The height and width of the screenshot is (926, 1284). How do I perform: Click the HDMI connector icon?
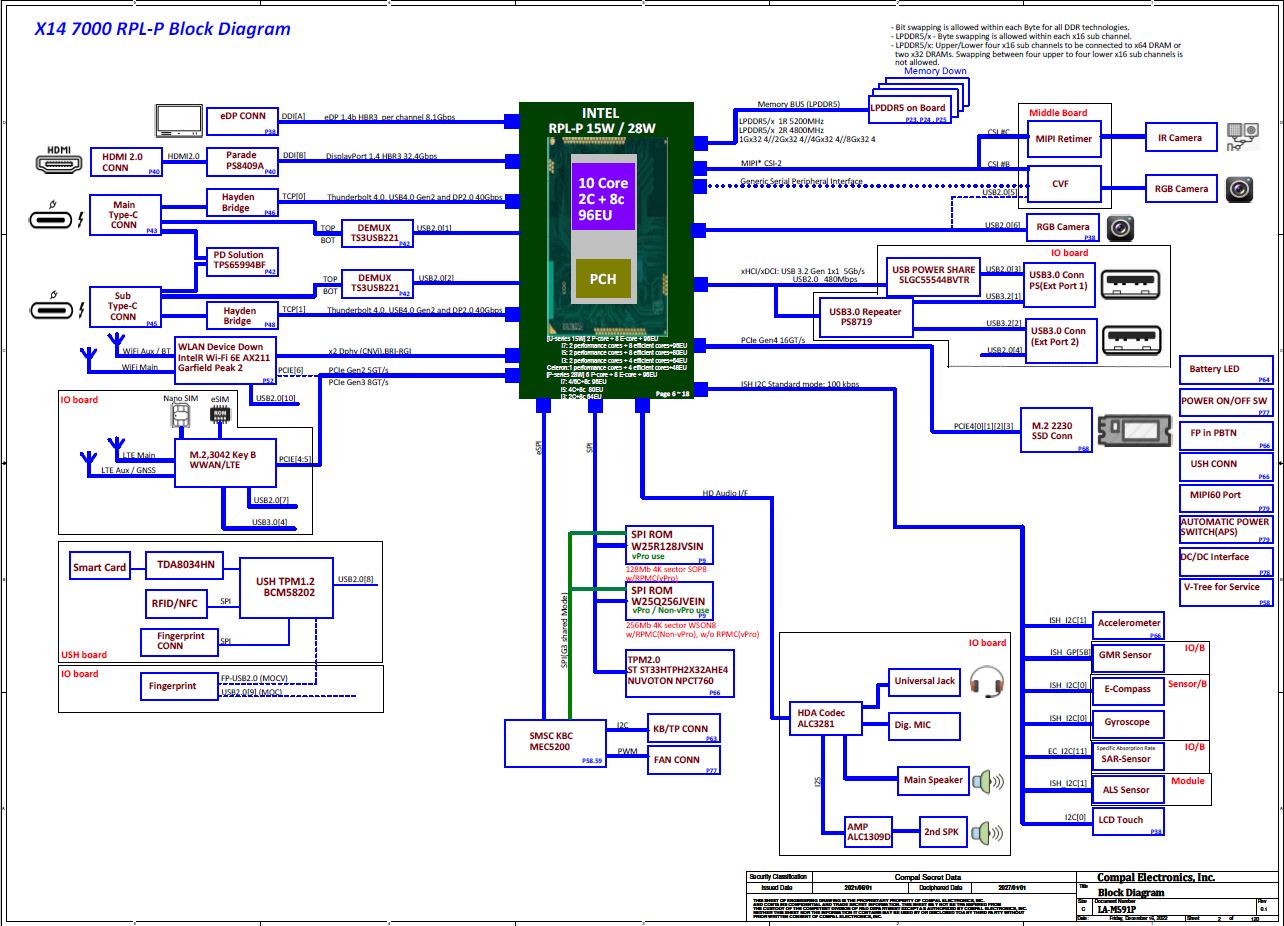click(x=60, y=161)
